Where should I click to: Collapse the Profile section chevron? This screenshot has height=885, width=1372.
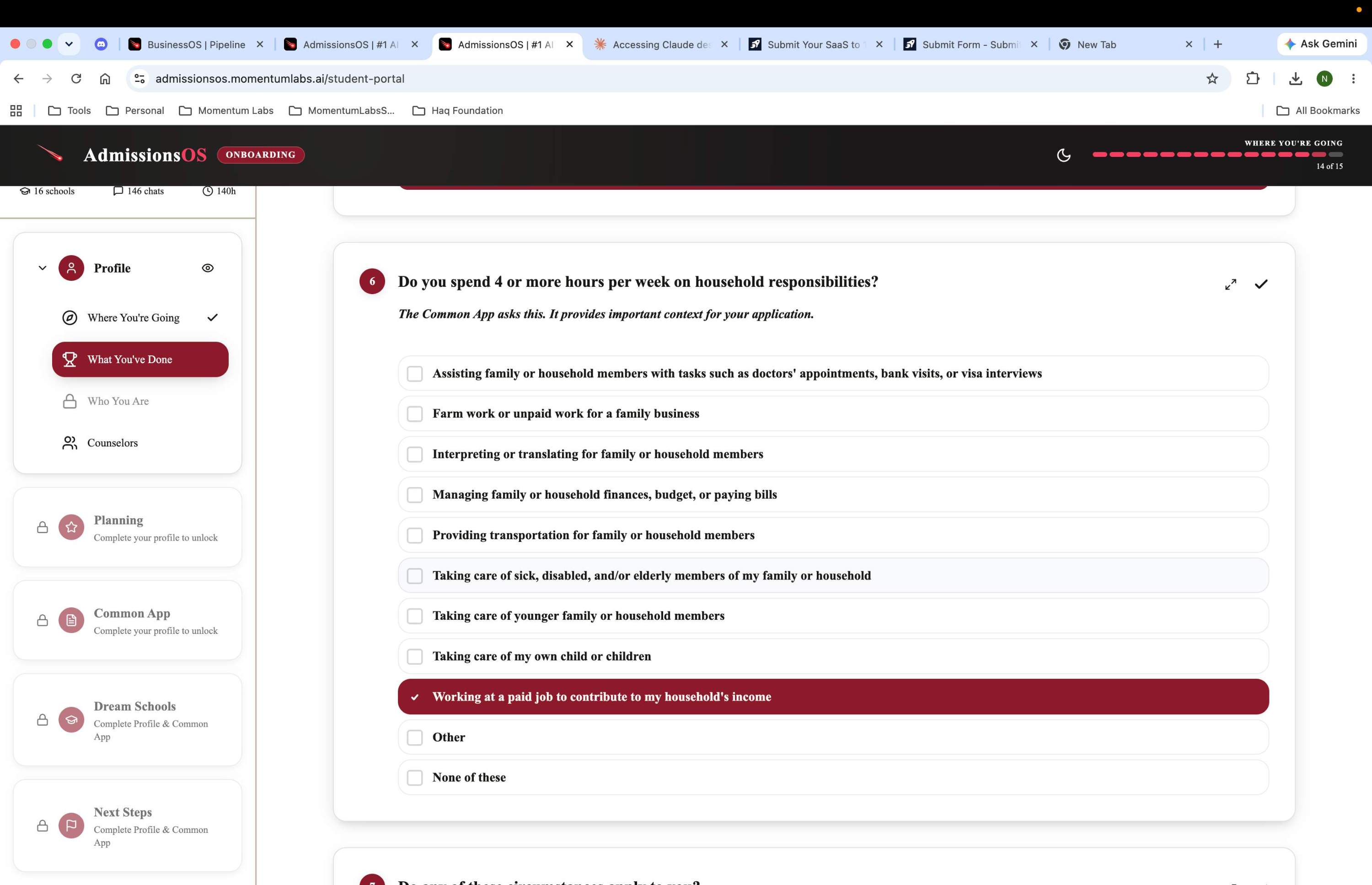(43, 268)
